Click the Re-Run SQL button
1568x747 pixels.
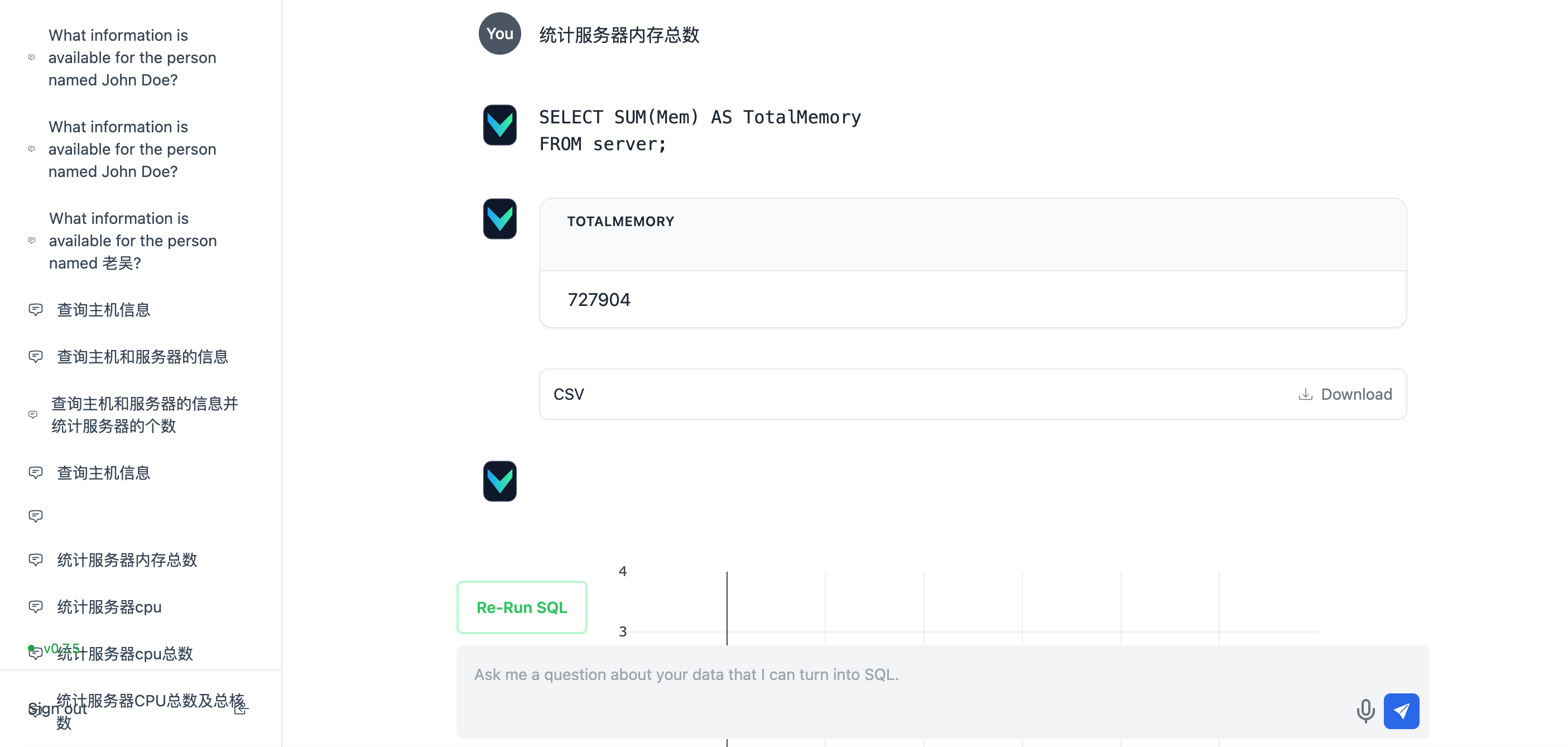521,607
